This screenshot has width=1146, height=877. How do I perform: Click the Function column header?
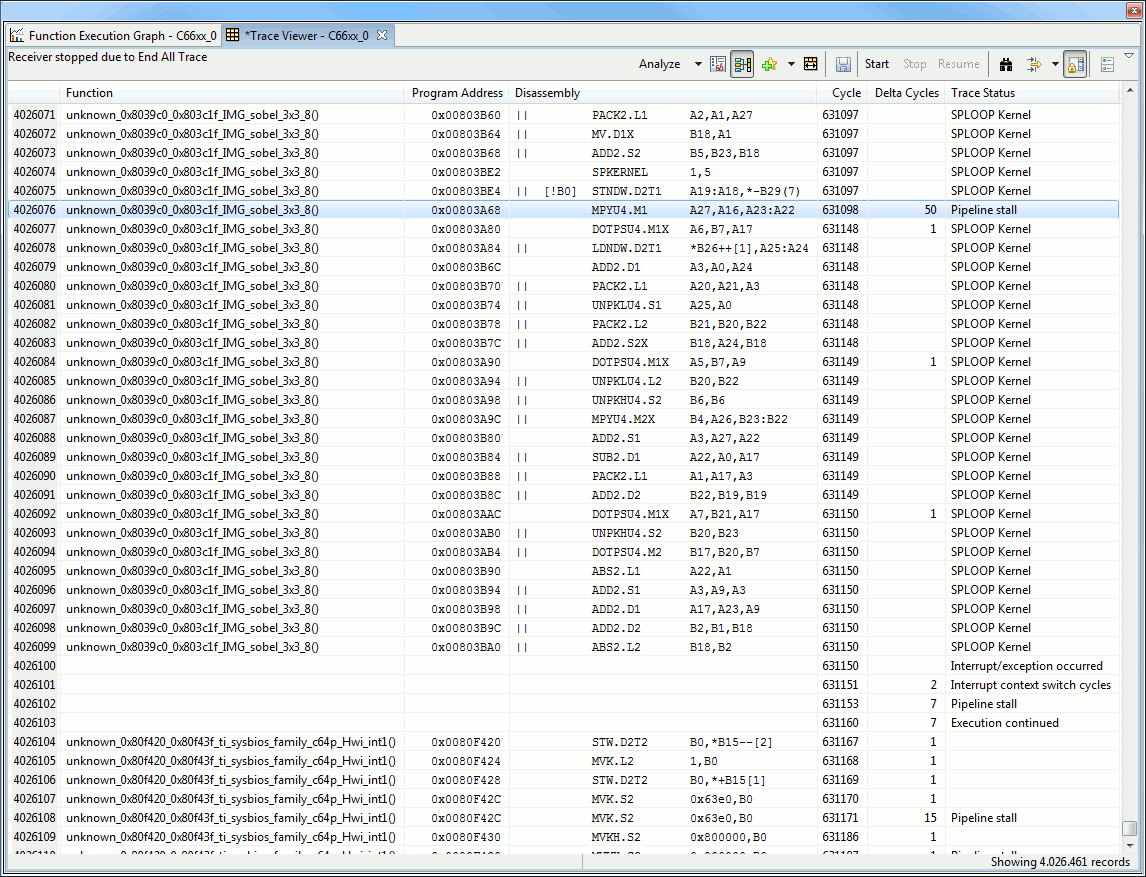coord(231,93)
